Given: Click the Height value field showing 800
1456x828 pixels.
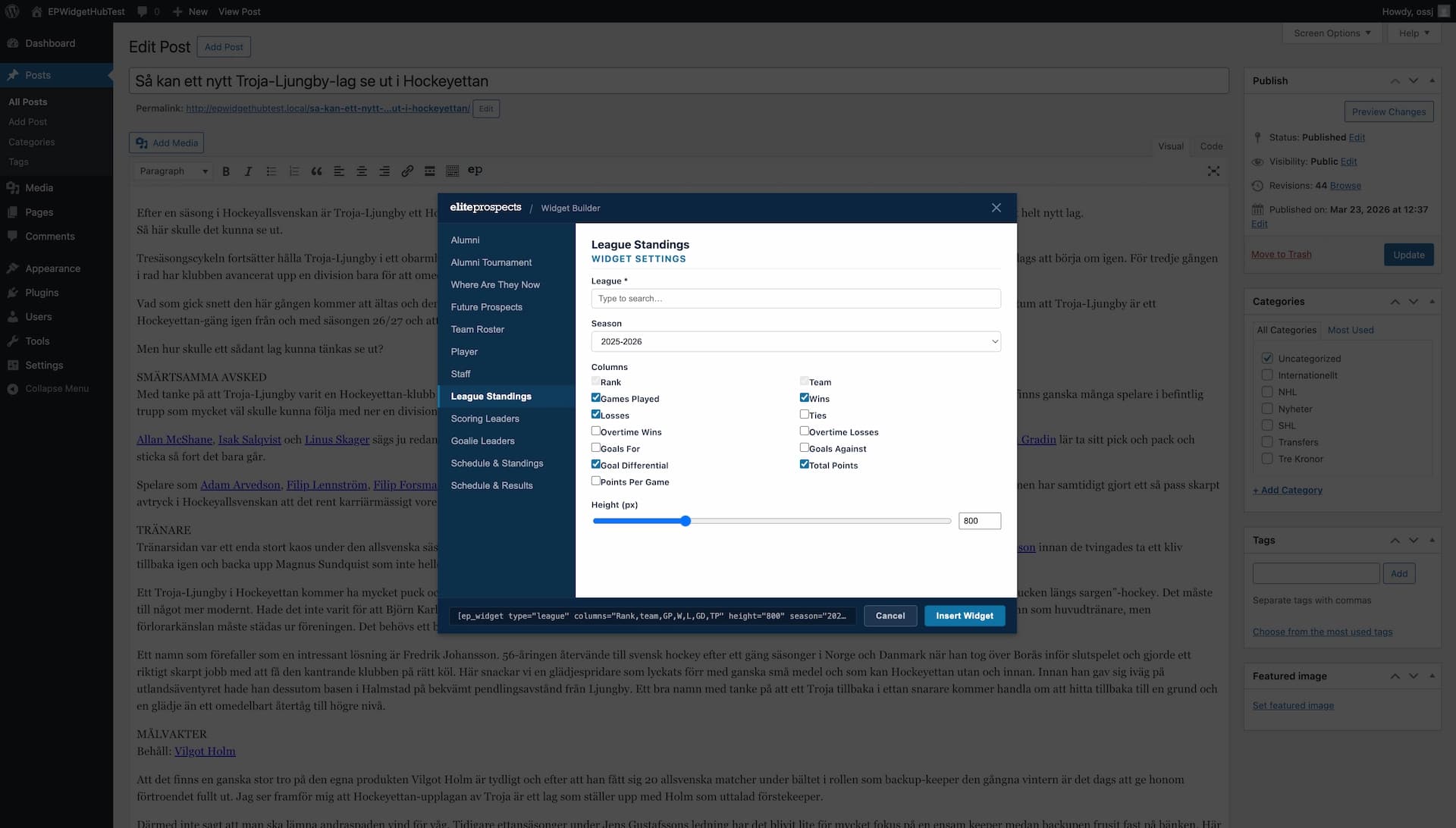Looking at the screenshot, I should 980,521.
